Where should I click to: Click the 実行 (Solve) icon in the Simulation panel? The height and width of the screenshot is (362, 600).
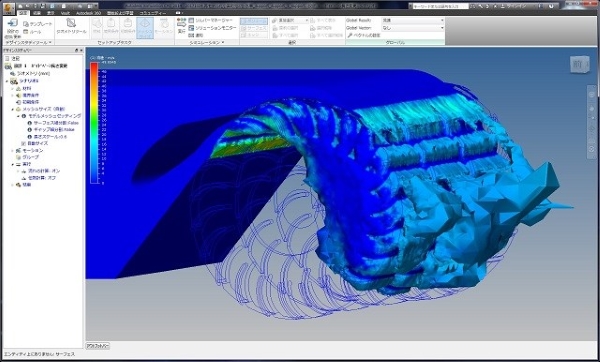[x=181, y=25]
